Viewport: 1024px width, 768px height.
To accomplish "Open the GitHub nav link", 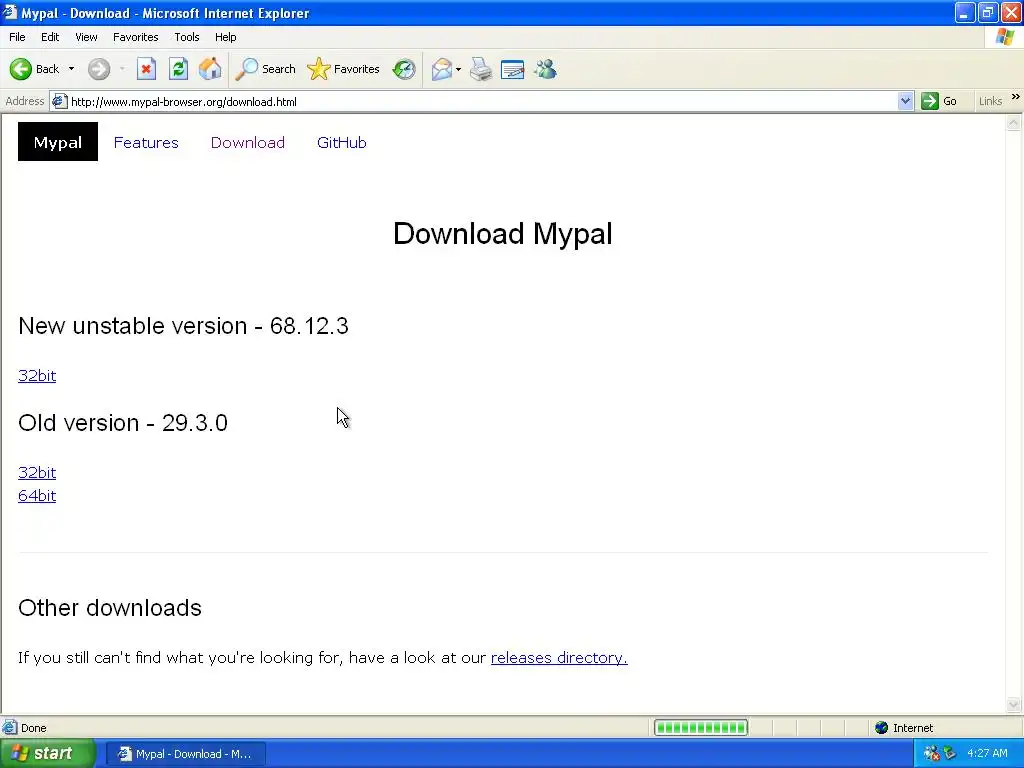I will point(342,142).
